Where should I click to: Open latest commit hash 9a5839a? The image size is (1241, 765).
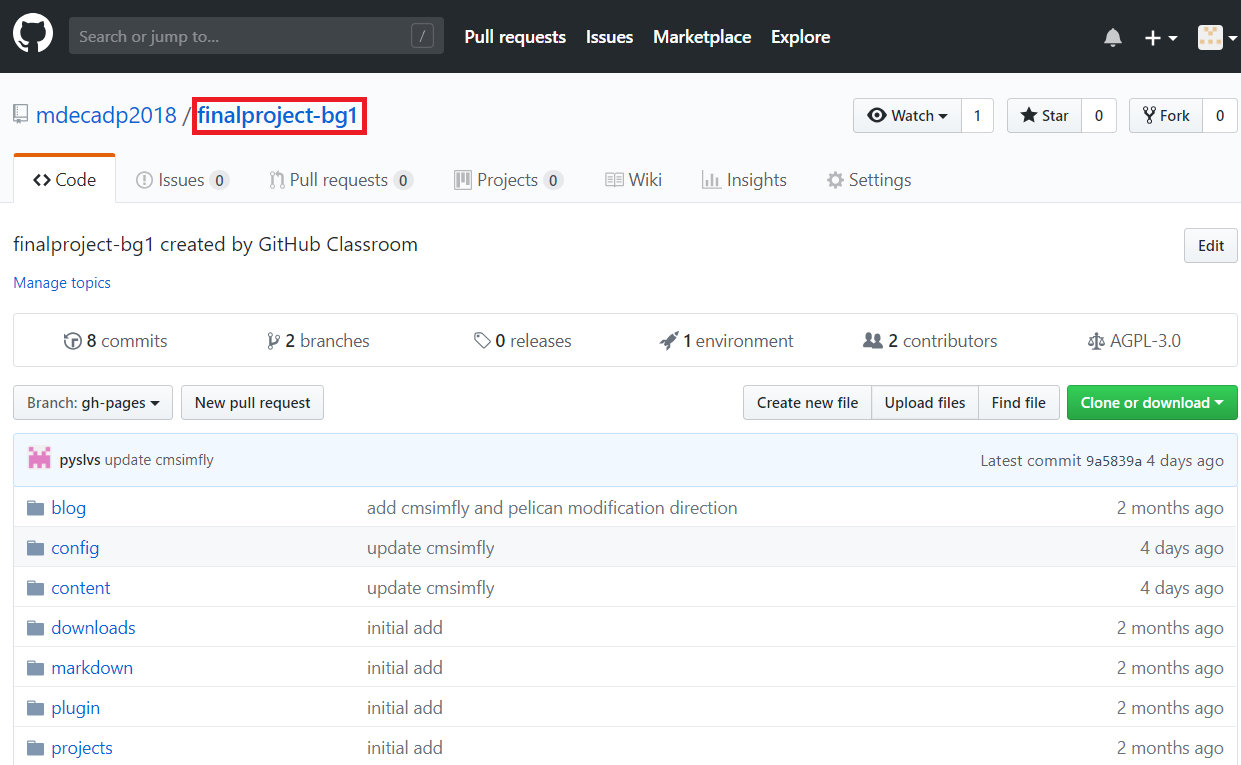click(1114, 460)
